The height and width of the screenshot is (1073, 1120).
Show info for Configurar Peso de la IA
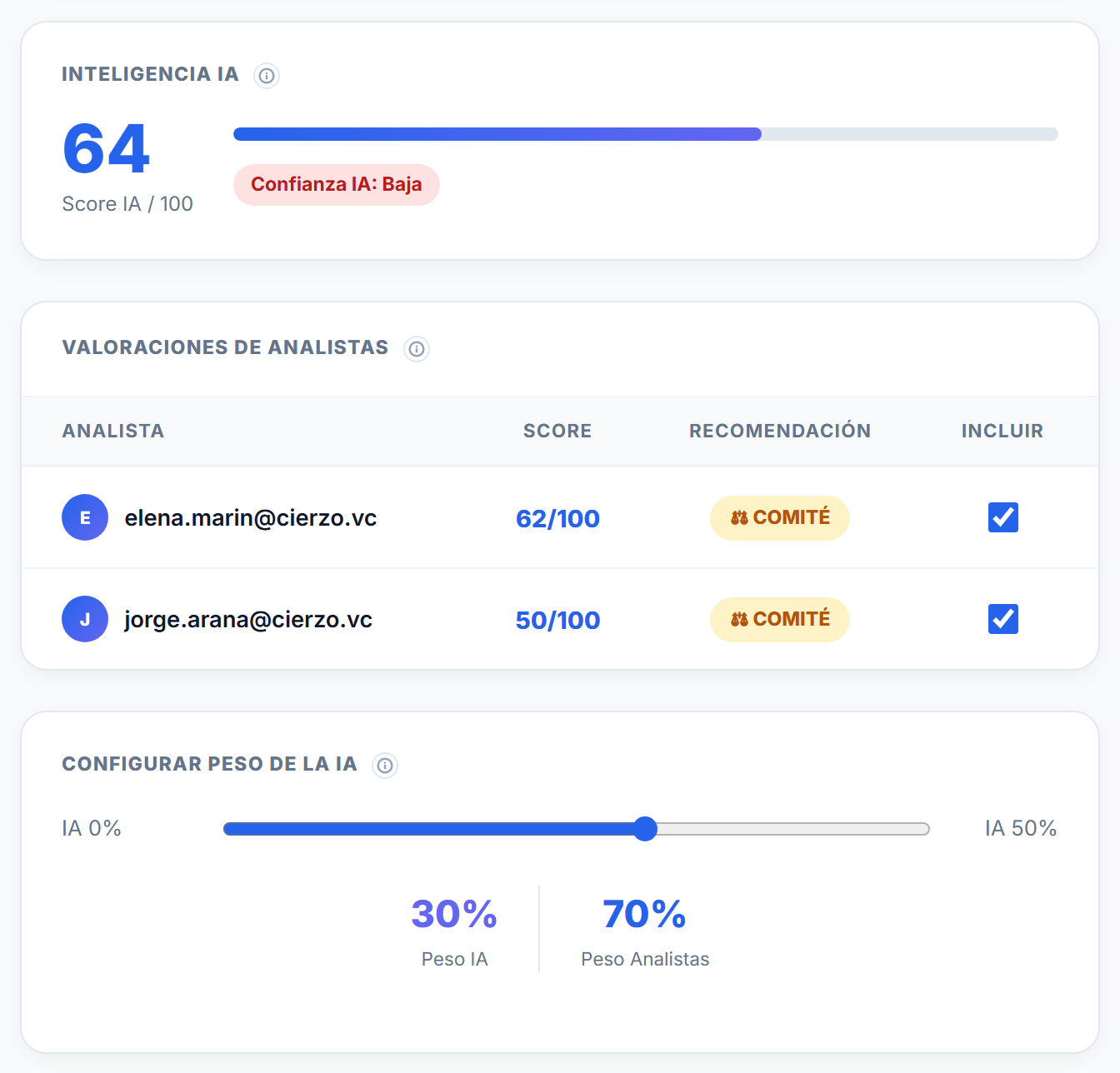coord(385,766)
